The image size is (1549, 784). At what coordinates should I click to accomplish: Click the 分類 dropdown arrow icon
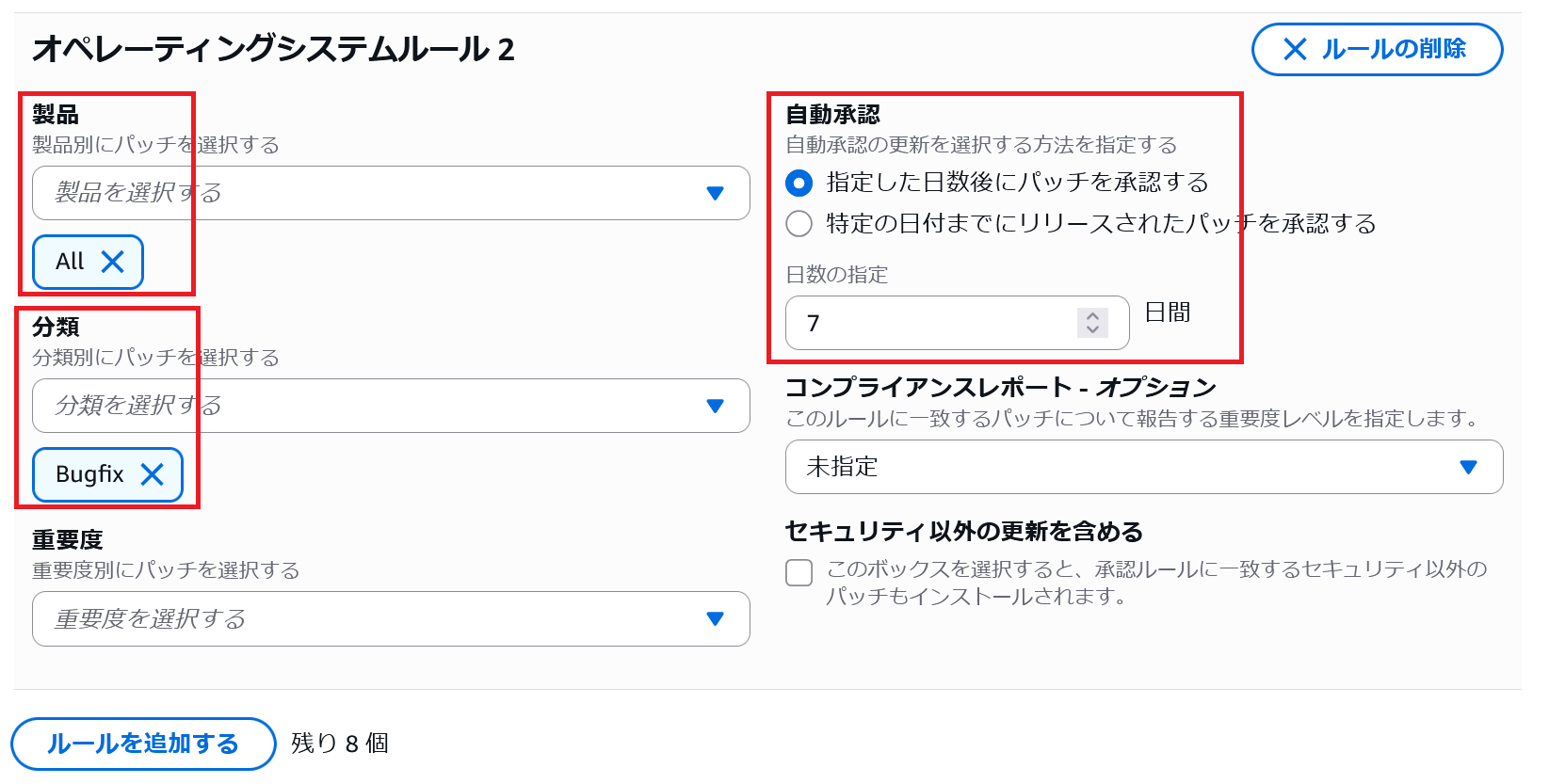coord(715,406)
